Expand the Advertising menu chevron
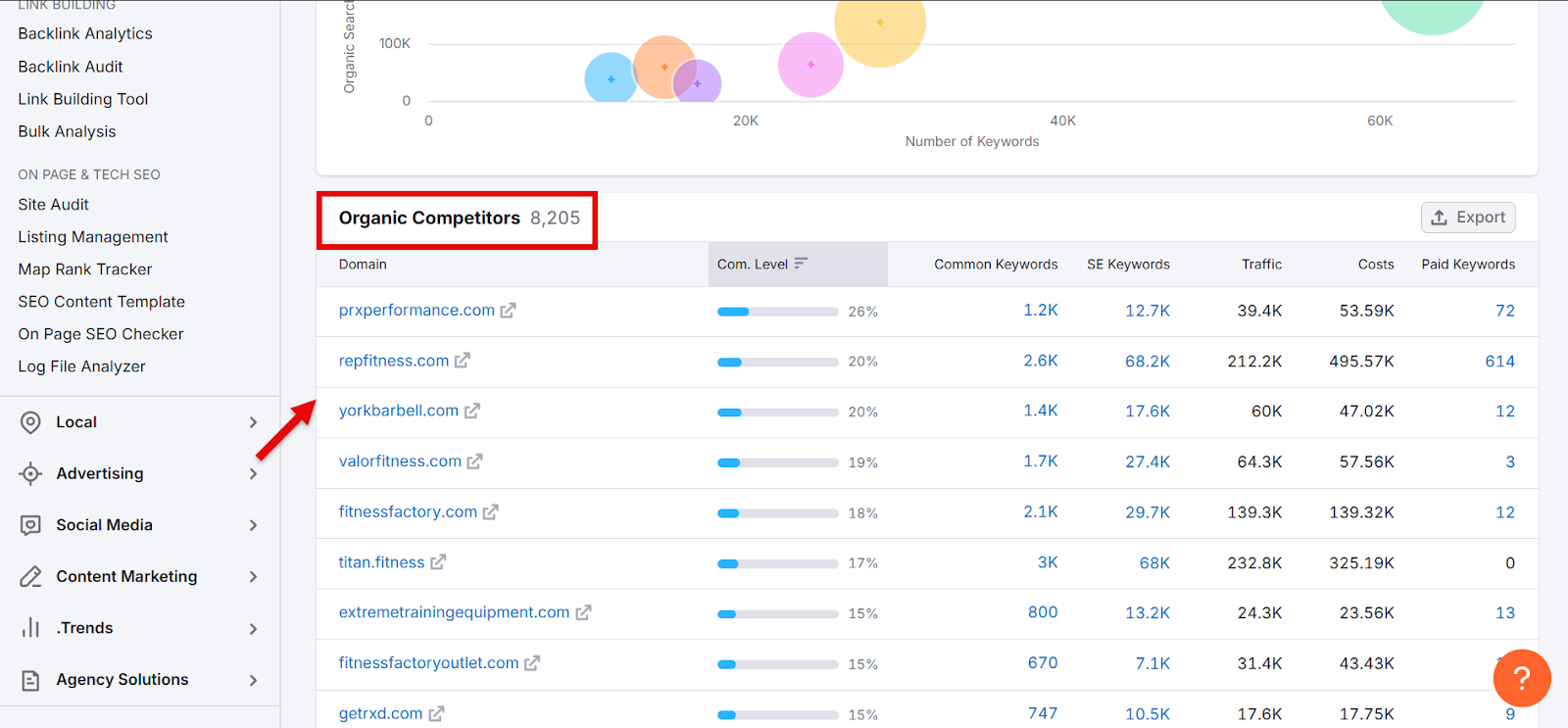1568x728 pixels. click(x=253, y=474)
